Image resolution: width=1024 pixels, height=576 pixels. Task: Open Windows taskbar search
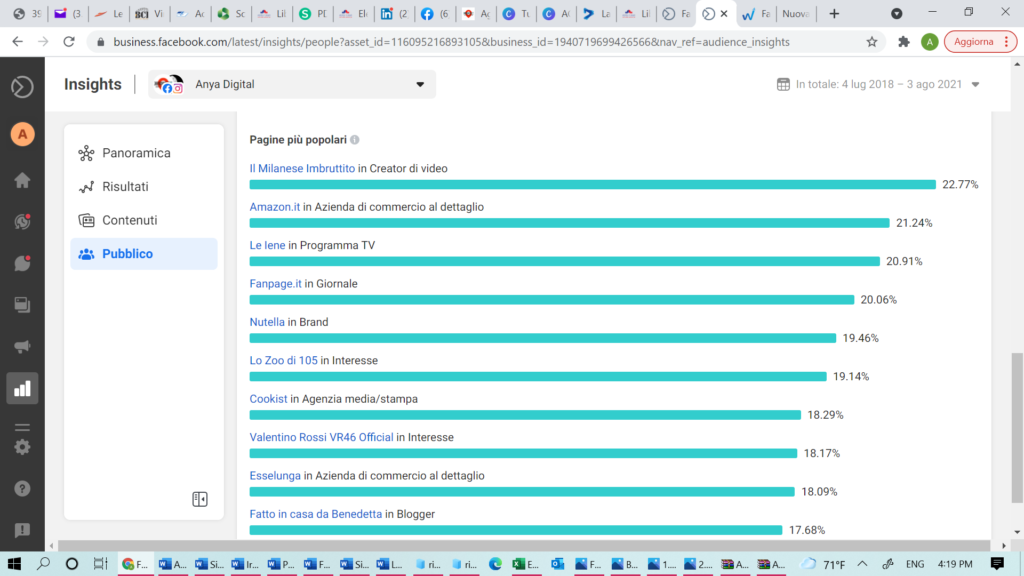coord(43,564)
